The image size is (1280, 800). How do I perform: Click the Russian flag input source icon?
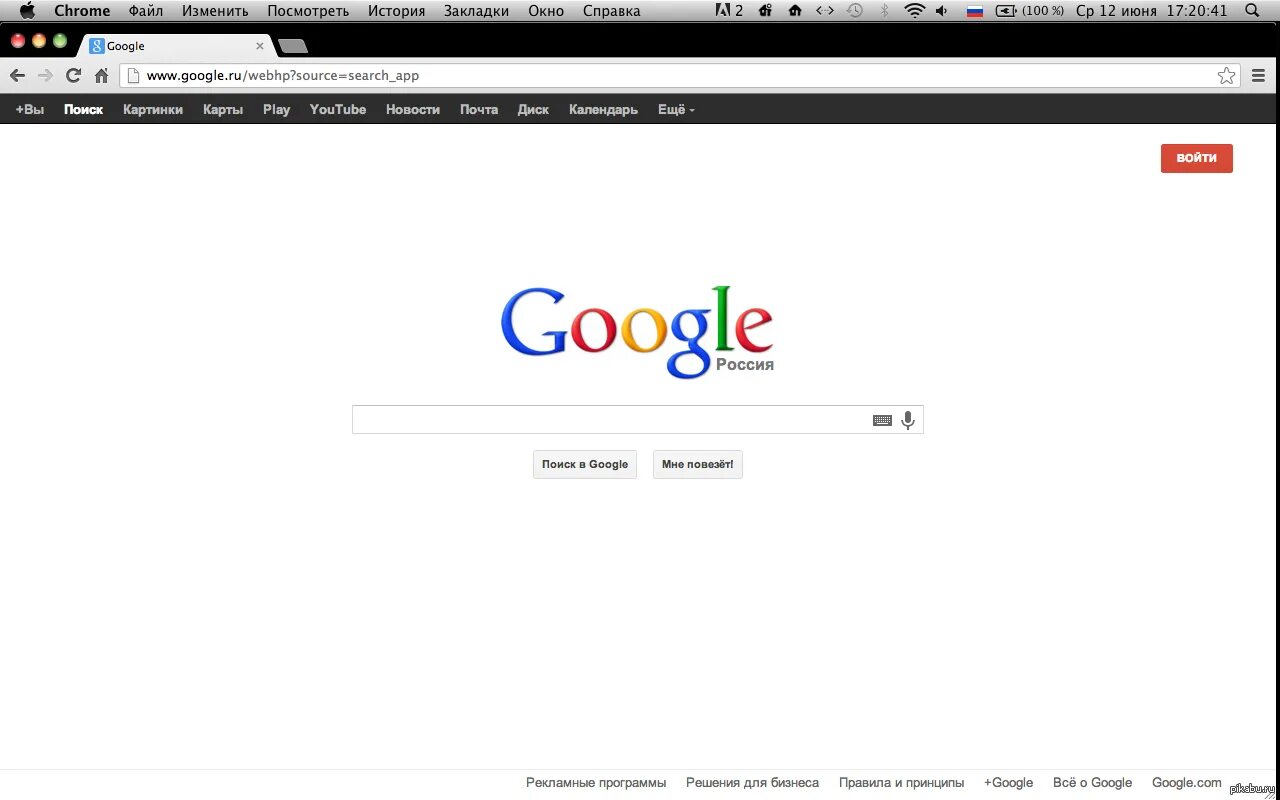pos(974,11)
